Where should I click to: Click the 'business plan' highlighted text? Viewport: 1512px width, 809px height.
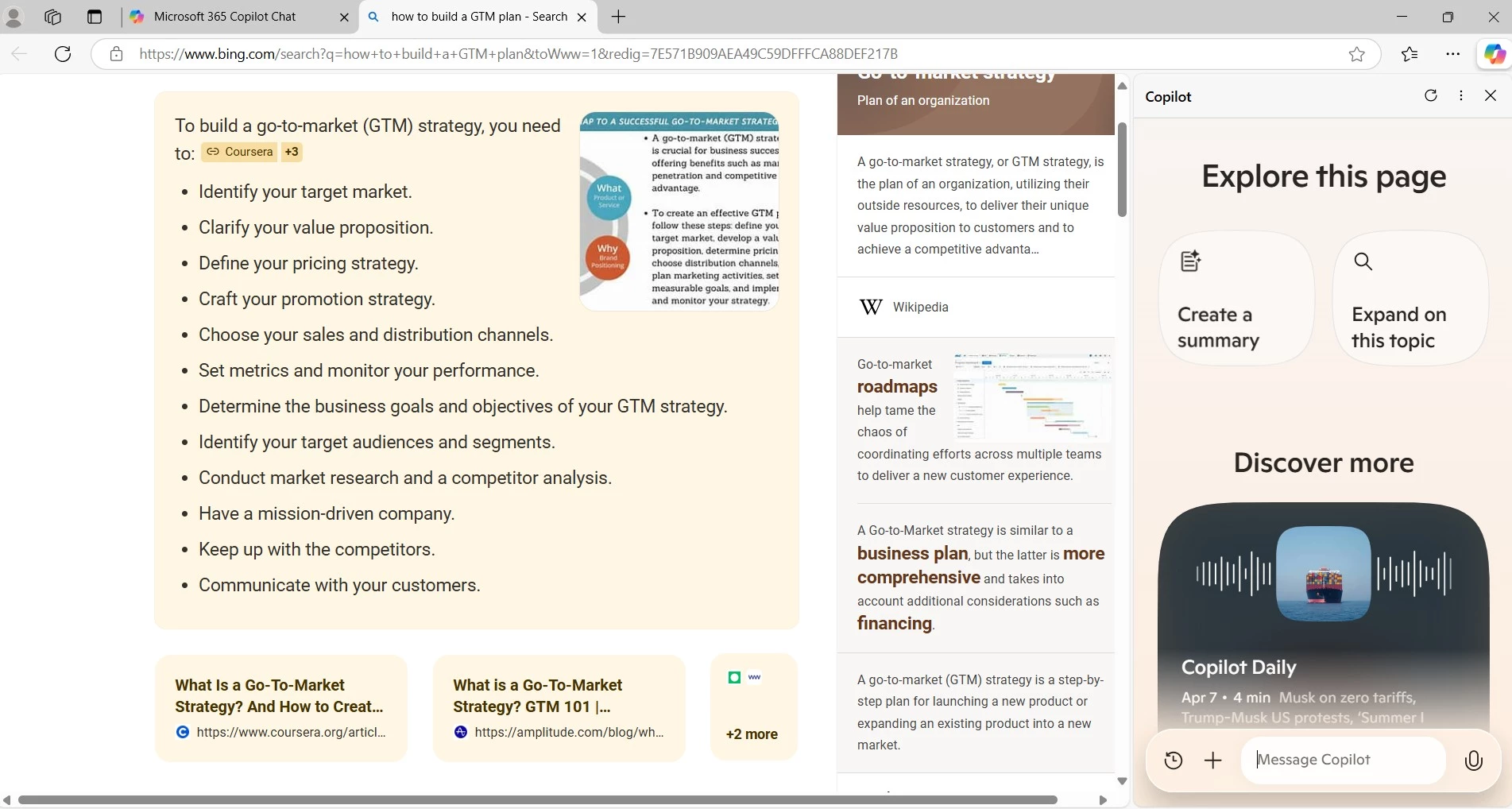coord(912,554)
